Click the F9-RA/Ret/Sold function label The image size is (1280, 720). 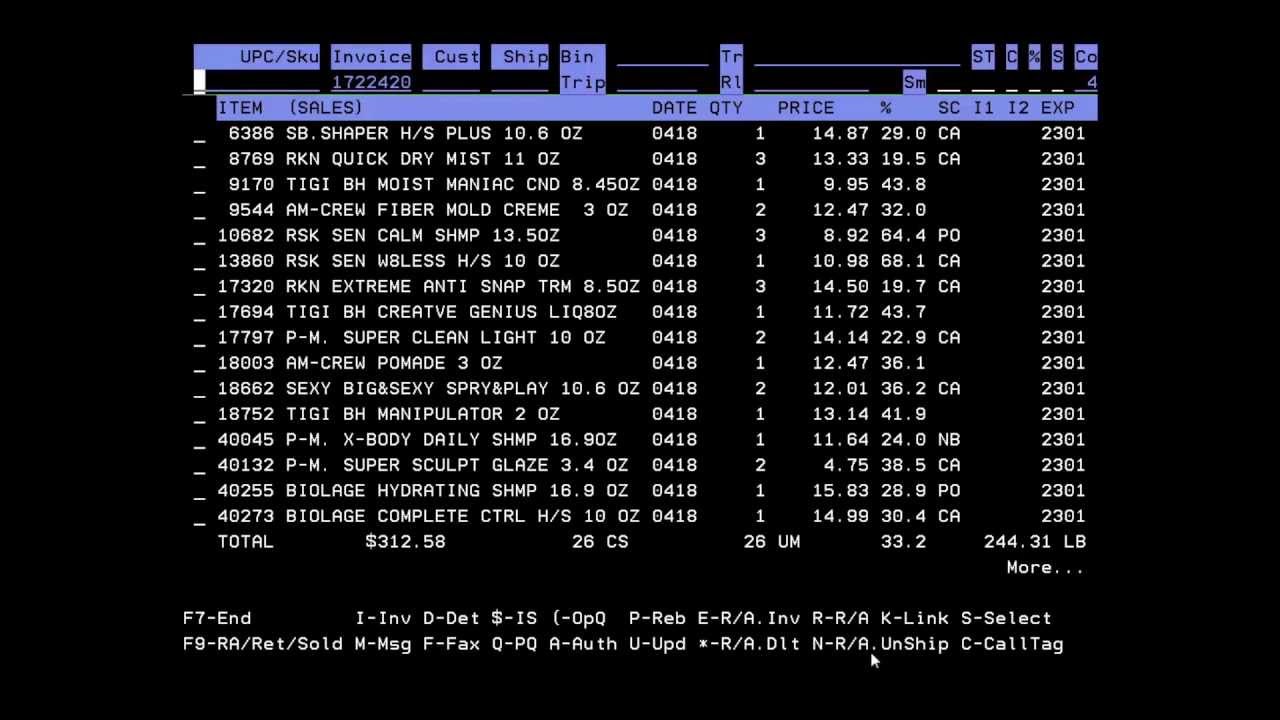pos(263,644)
